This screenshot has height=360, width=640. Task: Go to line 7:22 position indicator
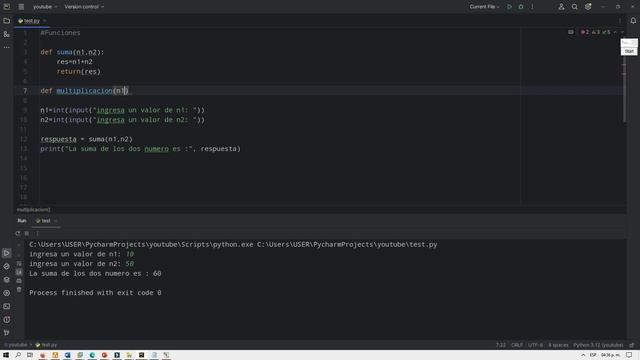point(500,345)
